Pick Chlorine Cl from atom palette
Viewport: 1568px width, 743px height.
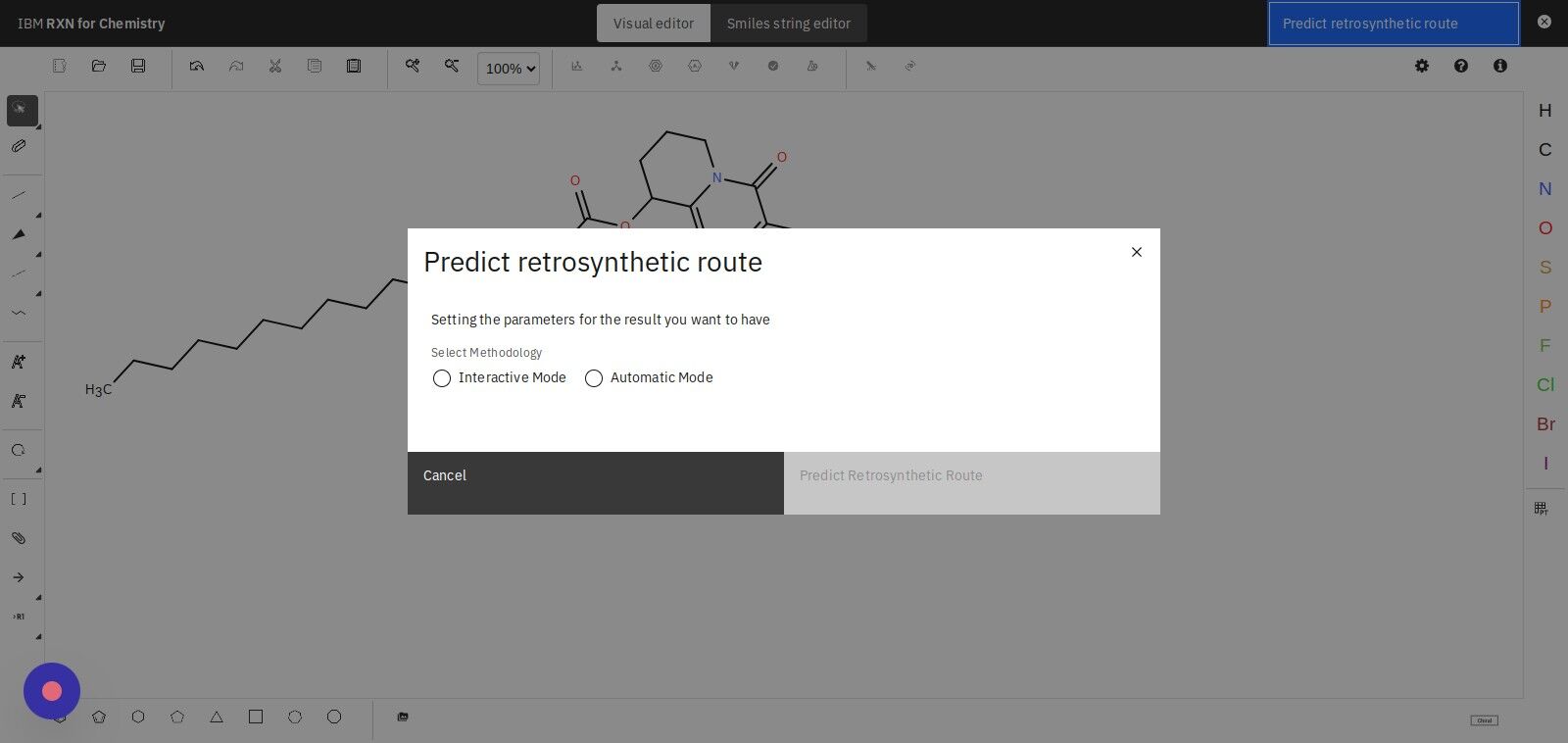(1545, 385)
